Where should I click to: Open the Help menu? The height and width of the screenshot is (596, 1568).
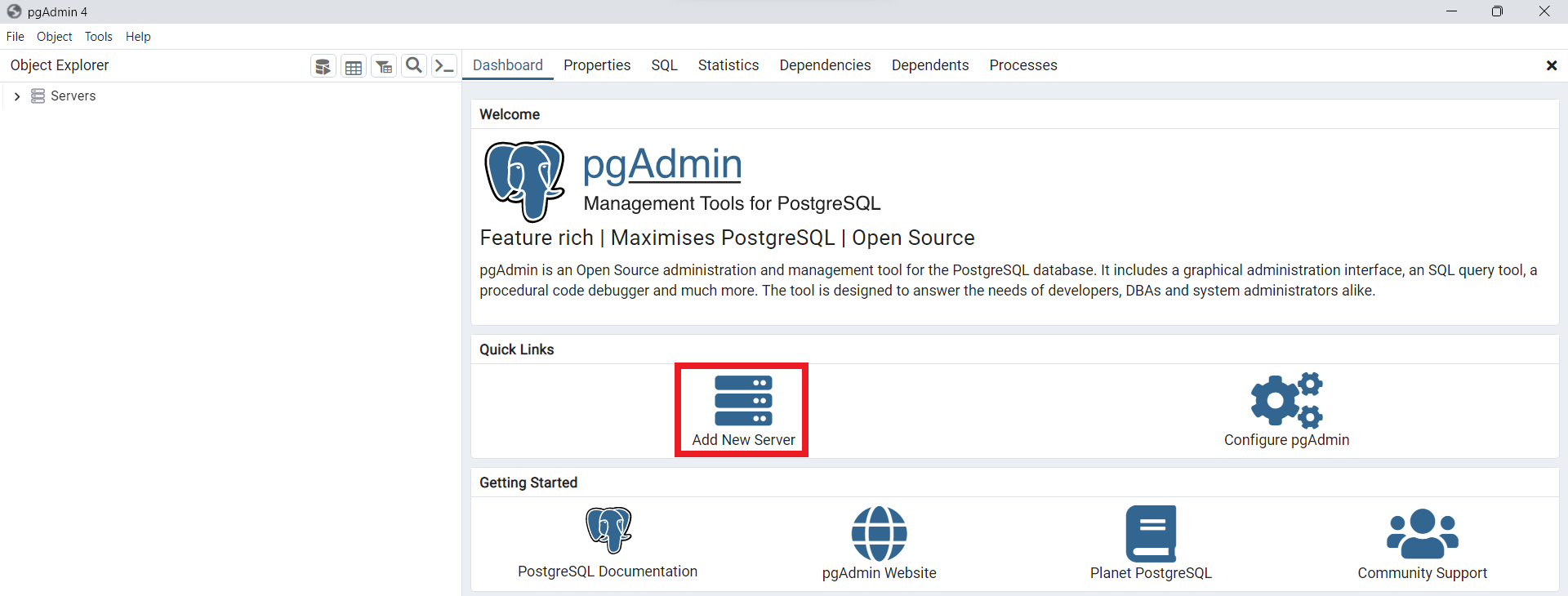coord(138,37)
